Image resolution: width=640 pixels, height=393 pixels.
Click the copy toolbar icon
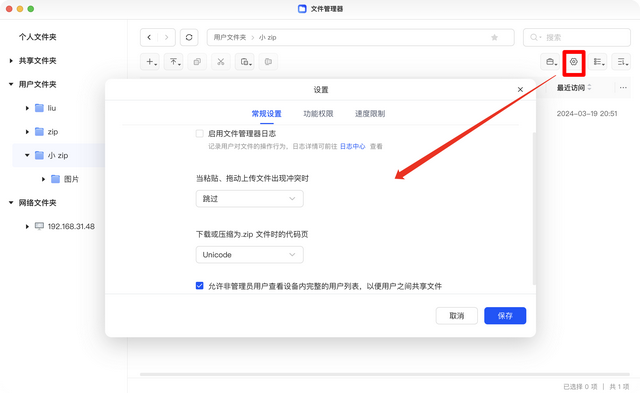click(x=197, y=62)
